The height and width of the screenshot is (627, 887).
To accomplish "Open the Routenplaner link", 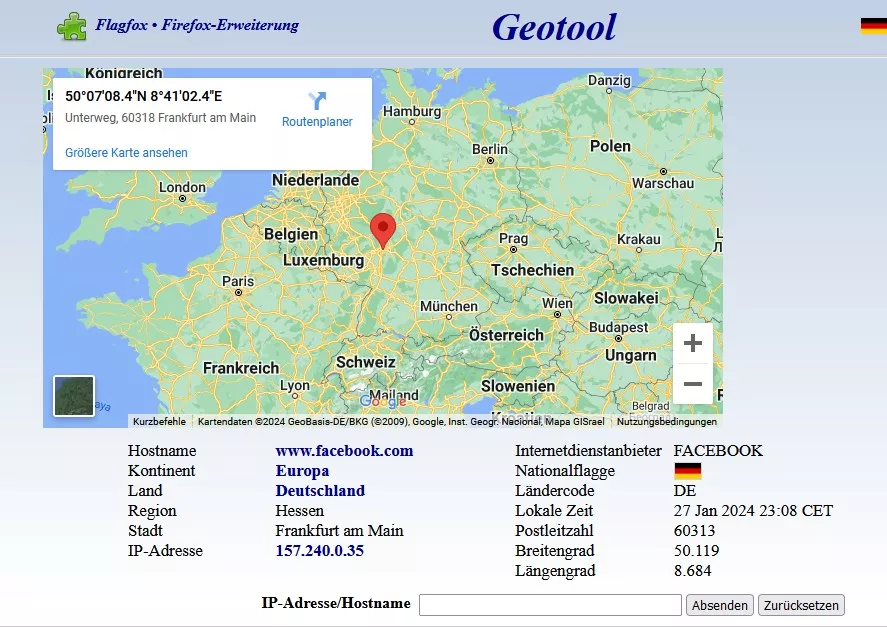I will tap(317, 122).
